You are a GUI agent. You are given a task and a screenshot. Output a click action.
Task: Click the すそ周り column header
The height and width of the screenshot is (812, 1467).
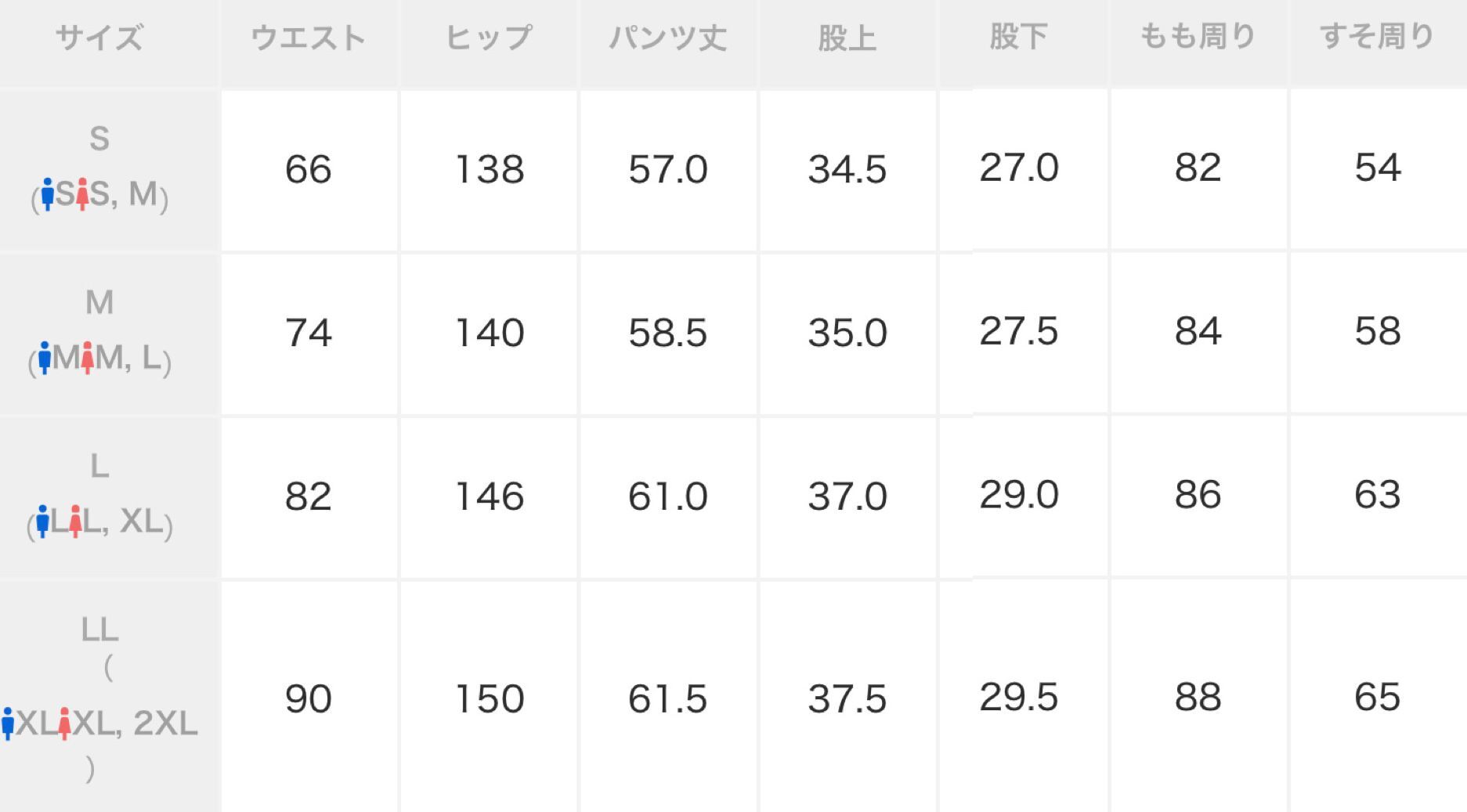pos(1377,36)
